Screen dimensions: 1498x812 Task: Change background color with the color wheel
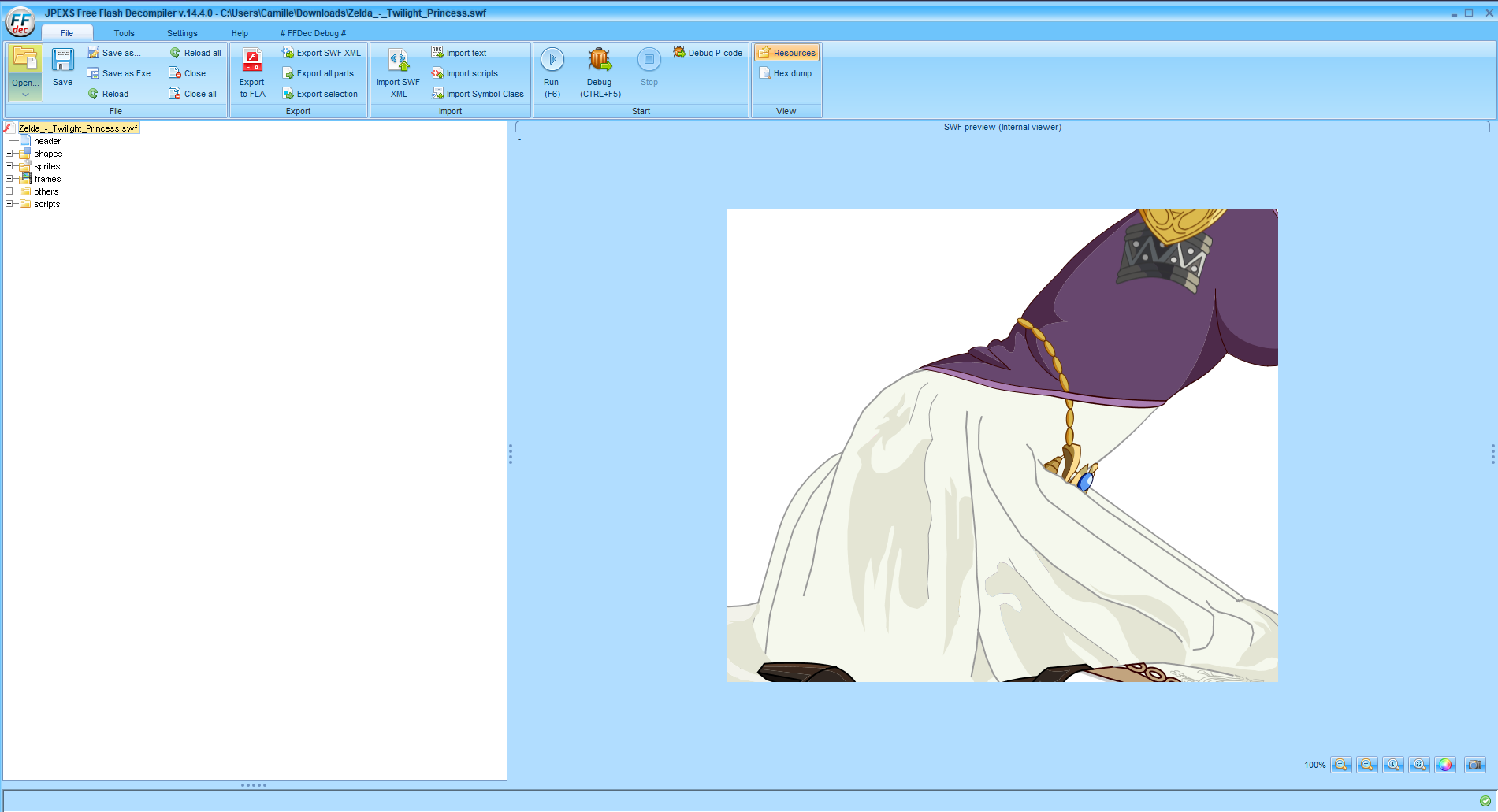pos(1445,764)
